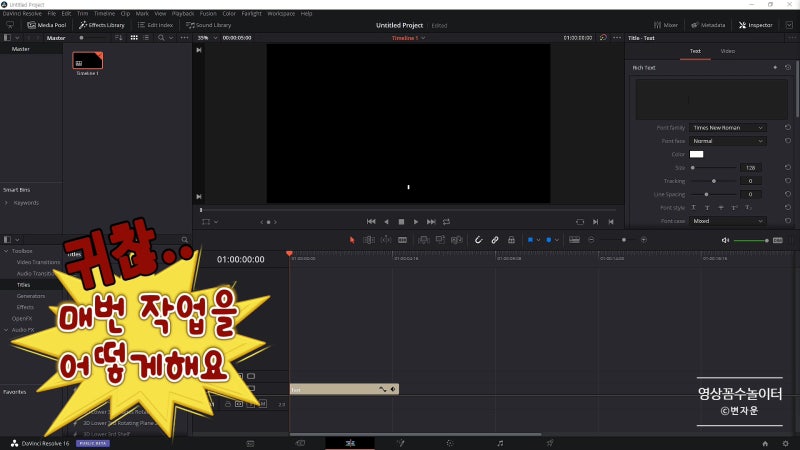Screen dimensions: 800x450
Task: Click in the Rich Text editing box
Action: click(x=711, y=99)
